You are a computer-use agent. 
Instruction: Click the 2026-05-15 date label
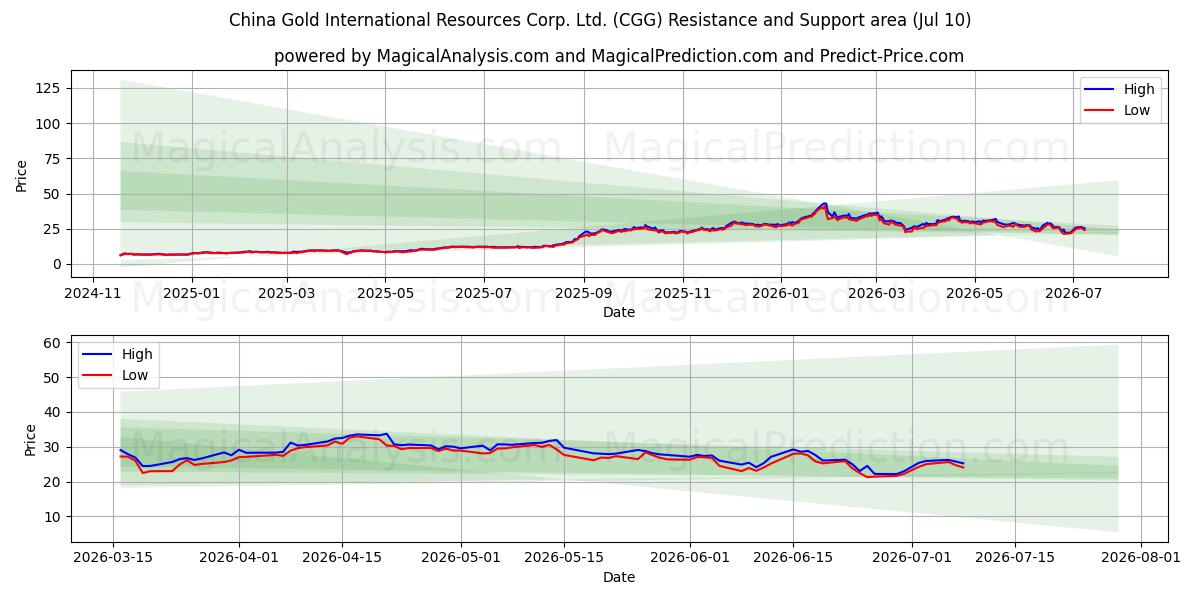[x=565, y=558]
